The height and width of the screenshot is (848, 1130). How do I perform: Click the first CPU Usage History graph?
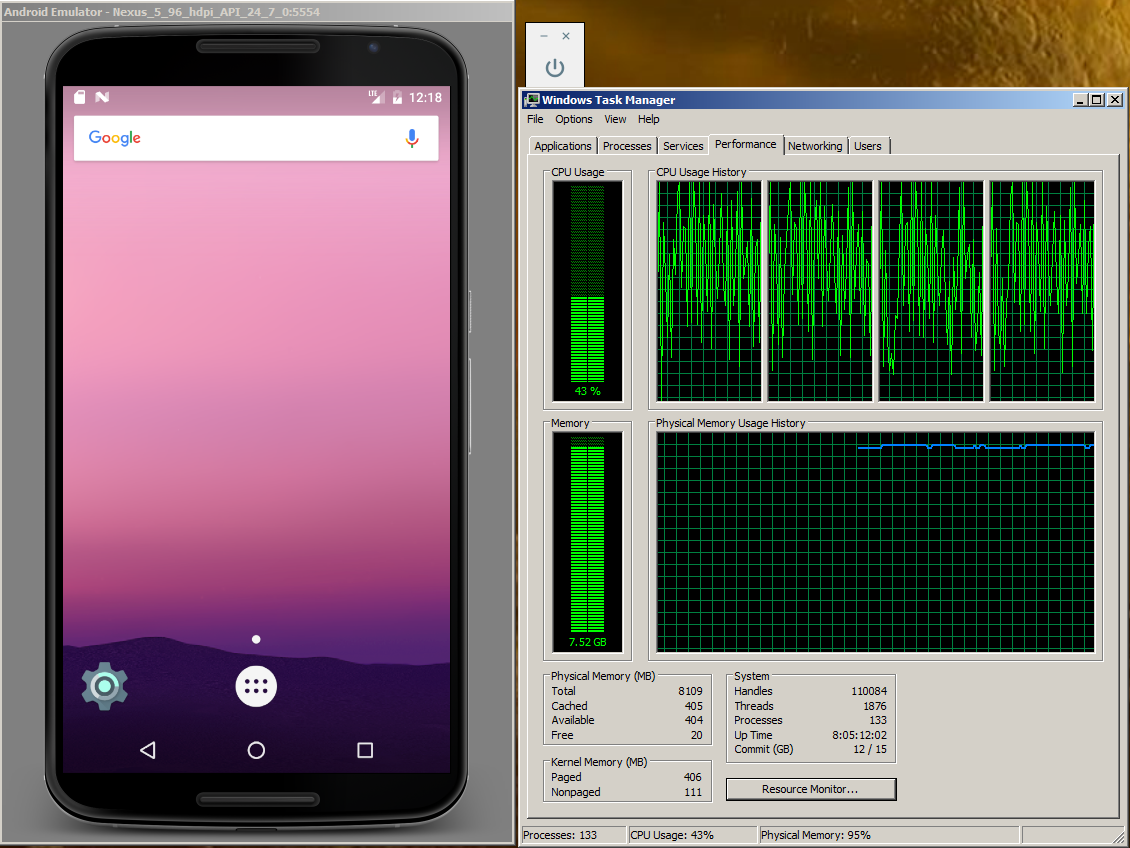coord(709,291)
